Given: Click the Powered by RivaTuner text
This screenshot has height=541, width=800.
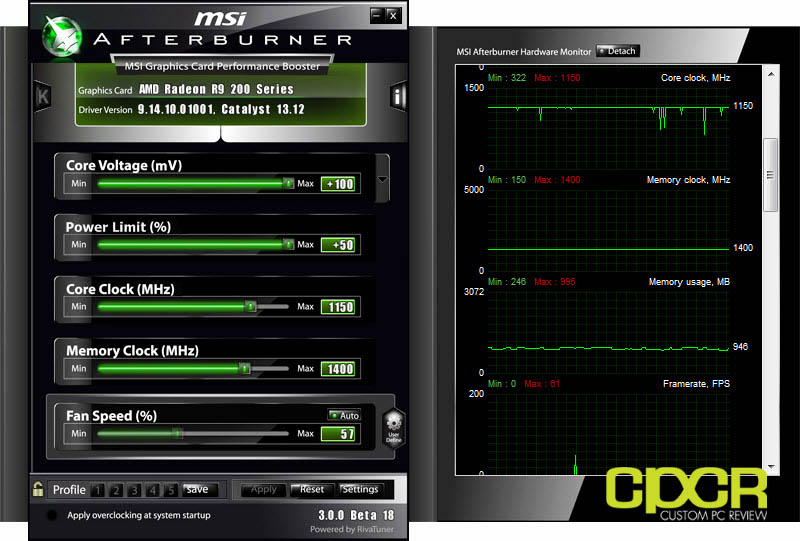Looking at the screenshot, I should coord(352,529).
